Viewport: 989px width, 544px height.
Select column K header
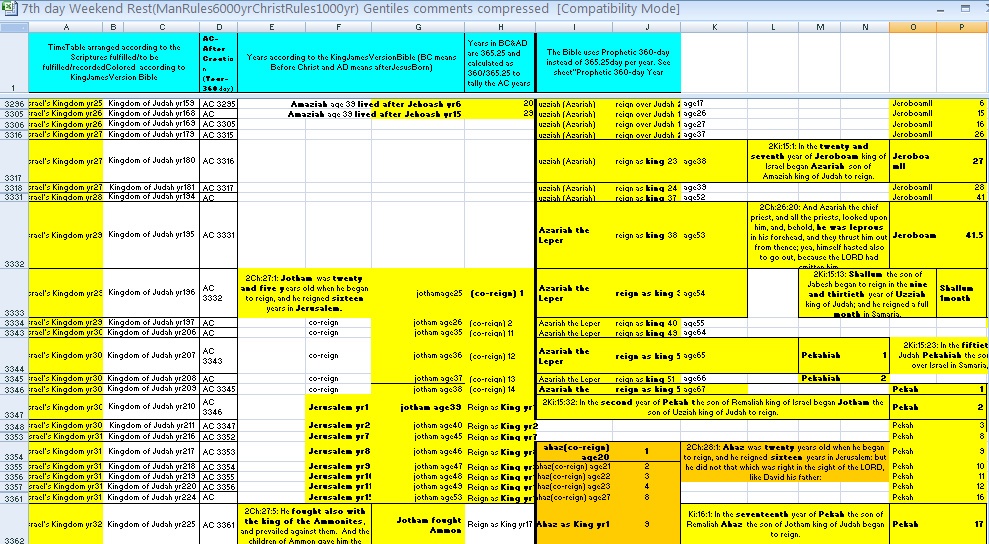click(x=714, y=27)
